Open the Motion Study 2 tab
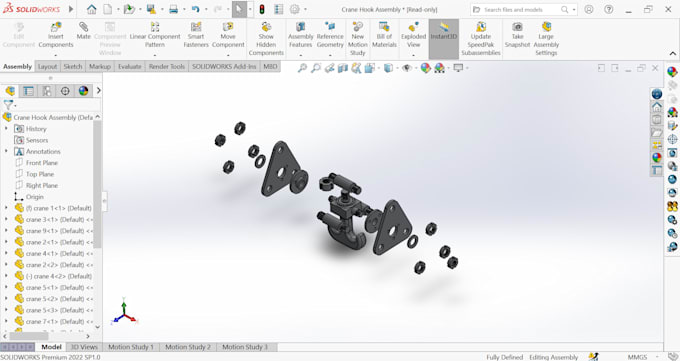The height and width of the screenshot is (361, 680). click(188, 347)
